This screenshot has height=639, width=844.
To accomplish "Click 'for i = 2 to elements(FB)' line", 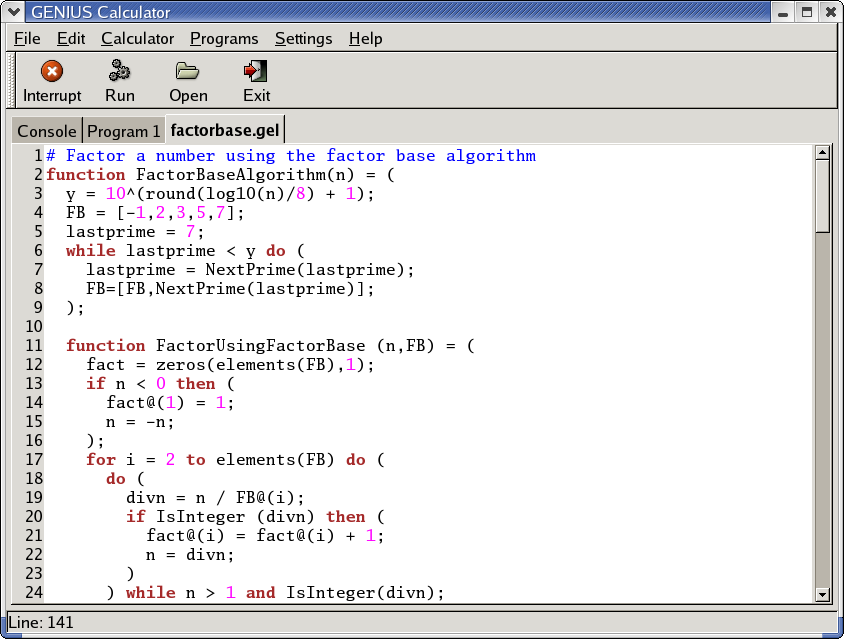I will (235, 460).
